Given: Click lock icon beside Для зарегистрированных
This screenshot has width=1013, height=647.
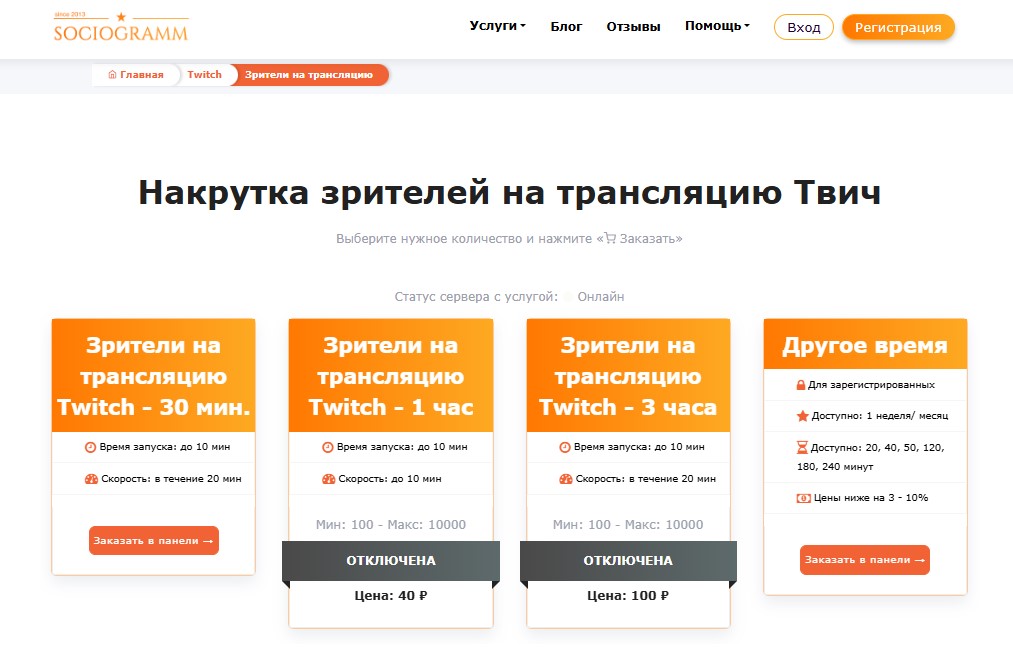Looking at the screenshot, I should pos(800,385).
